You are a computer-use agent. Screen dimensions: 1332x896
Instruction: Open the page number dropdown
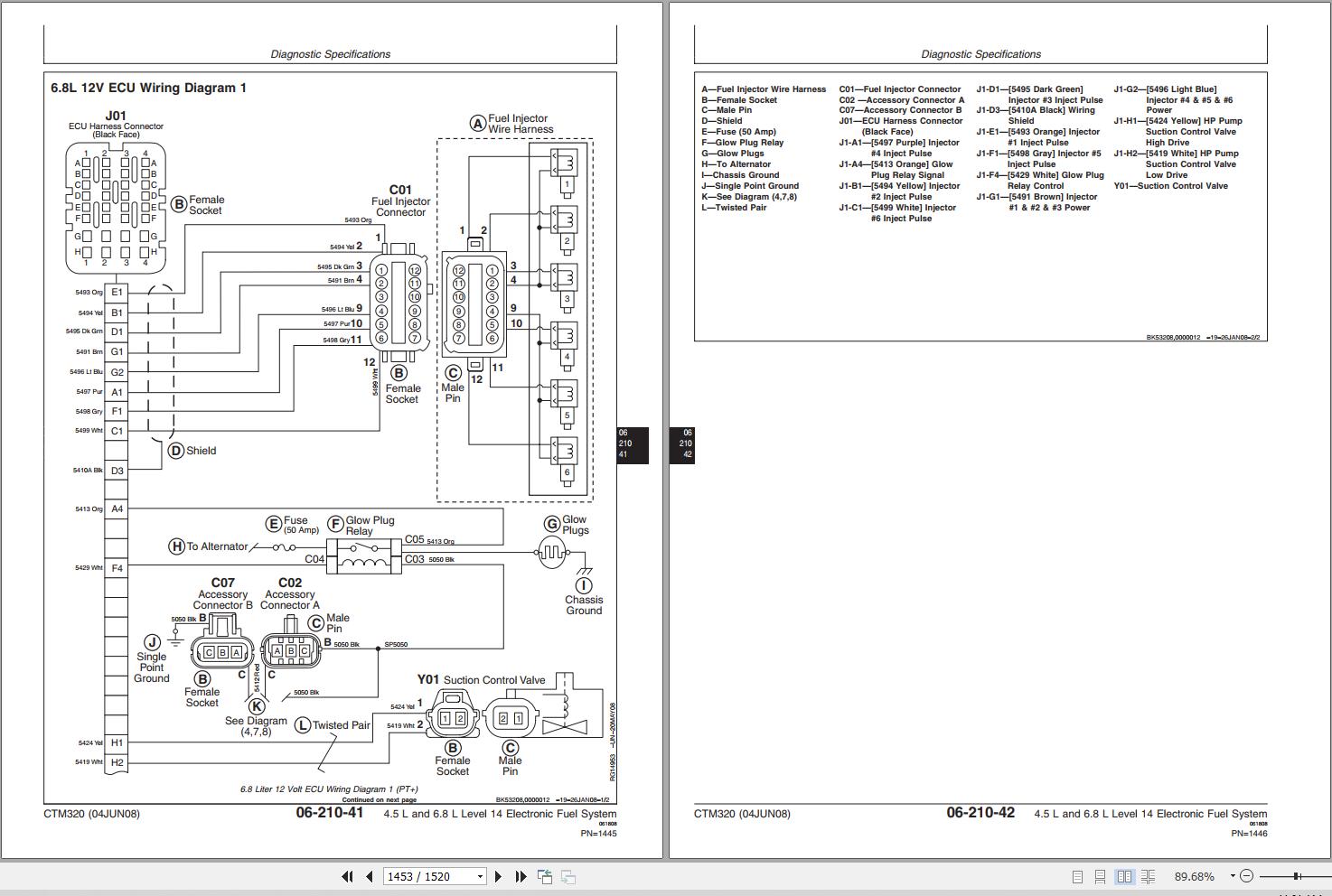(480, 876)
